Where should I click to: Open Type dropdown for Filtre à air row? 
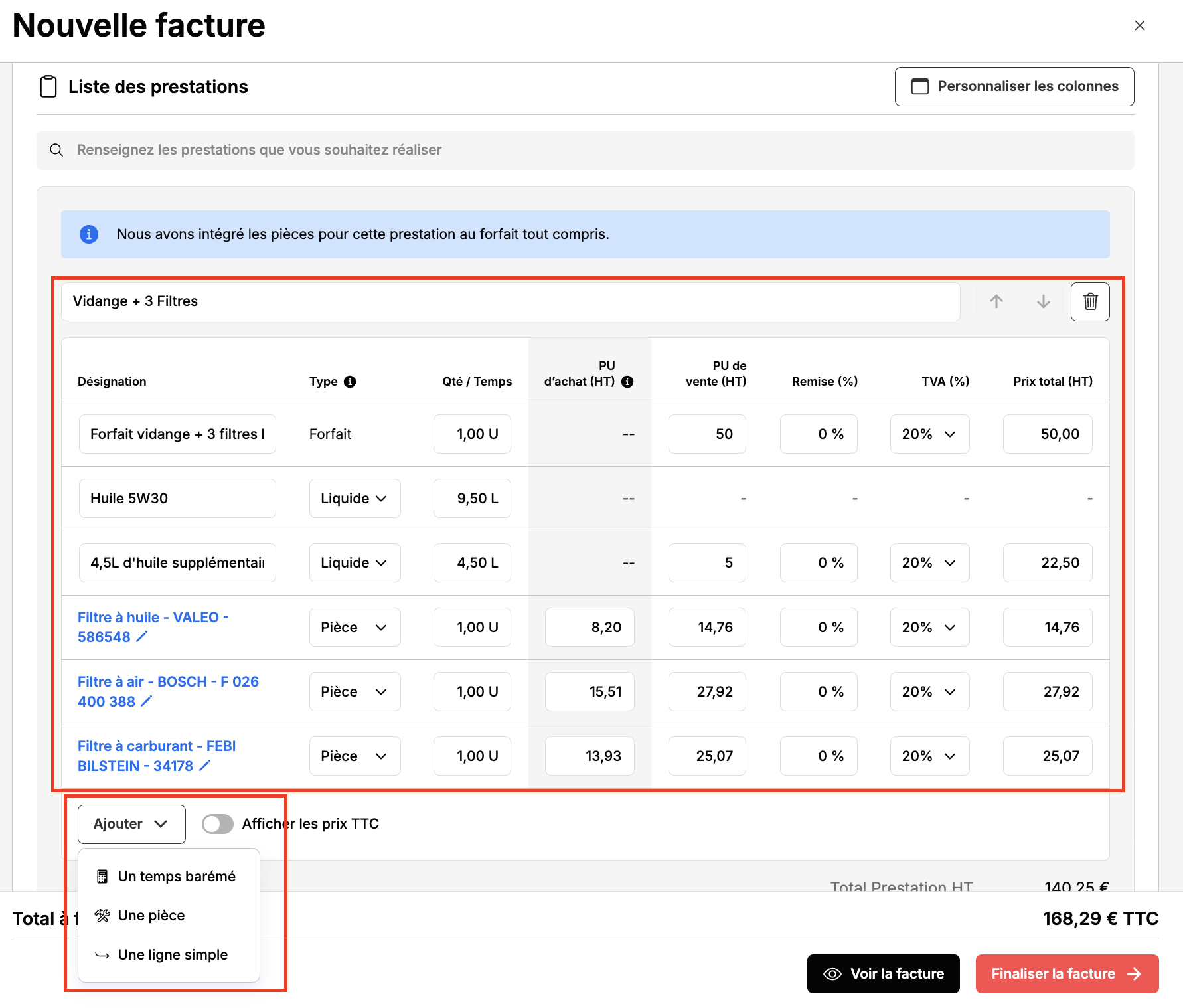[x=355, y=692]
